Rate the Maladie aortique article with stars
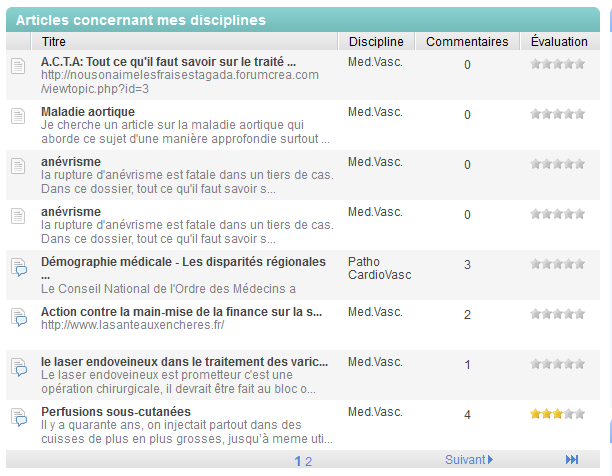612x476 pixels. [558, 114]
